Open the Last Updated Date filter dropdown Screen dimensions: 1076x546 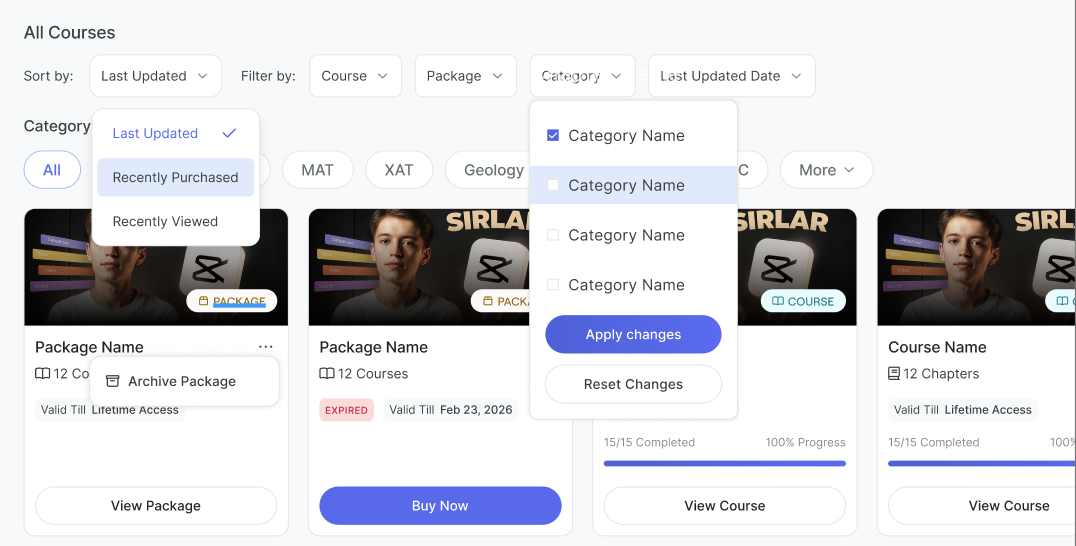731,76
